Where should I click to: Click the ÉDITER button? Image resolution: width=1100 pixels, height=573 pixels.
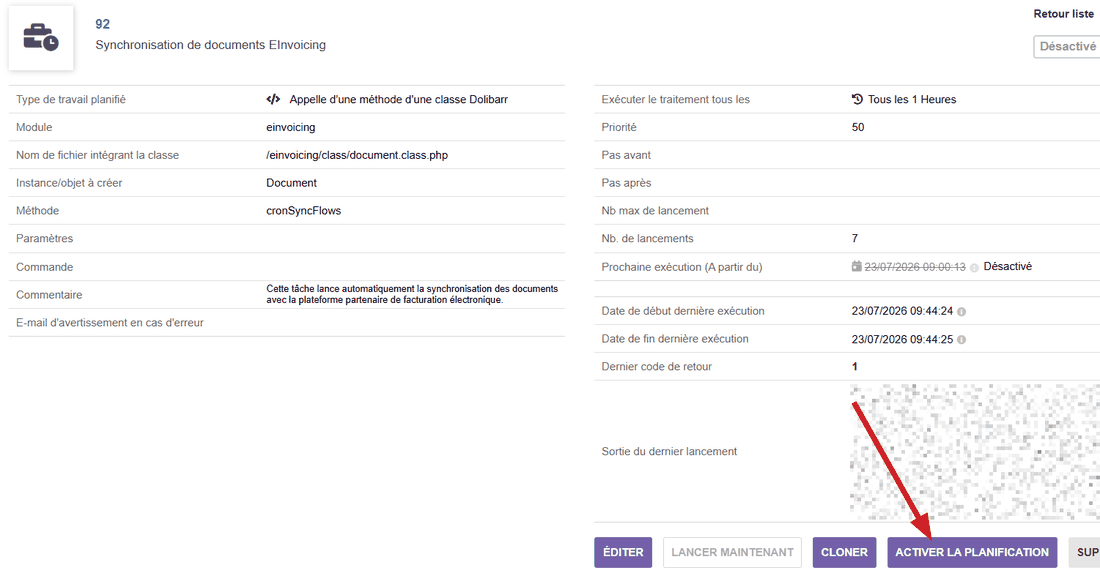(623, 552)
